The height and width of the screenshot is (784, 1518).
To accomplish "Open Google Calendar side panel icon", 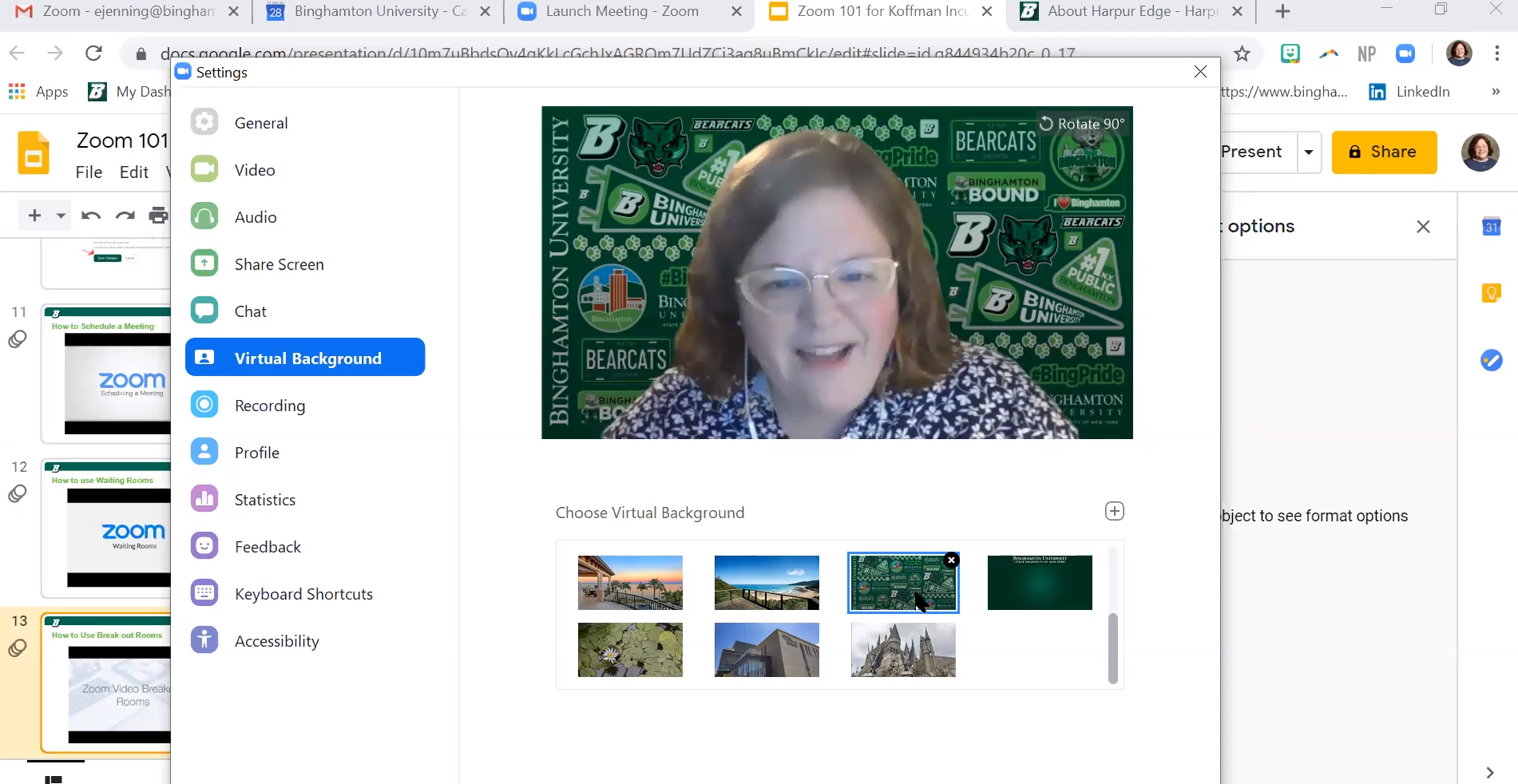I will point(1491,227).
